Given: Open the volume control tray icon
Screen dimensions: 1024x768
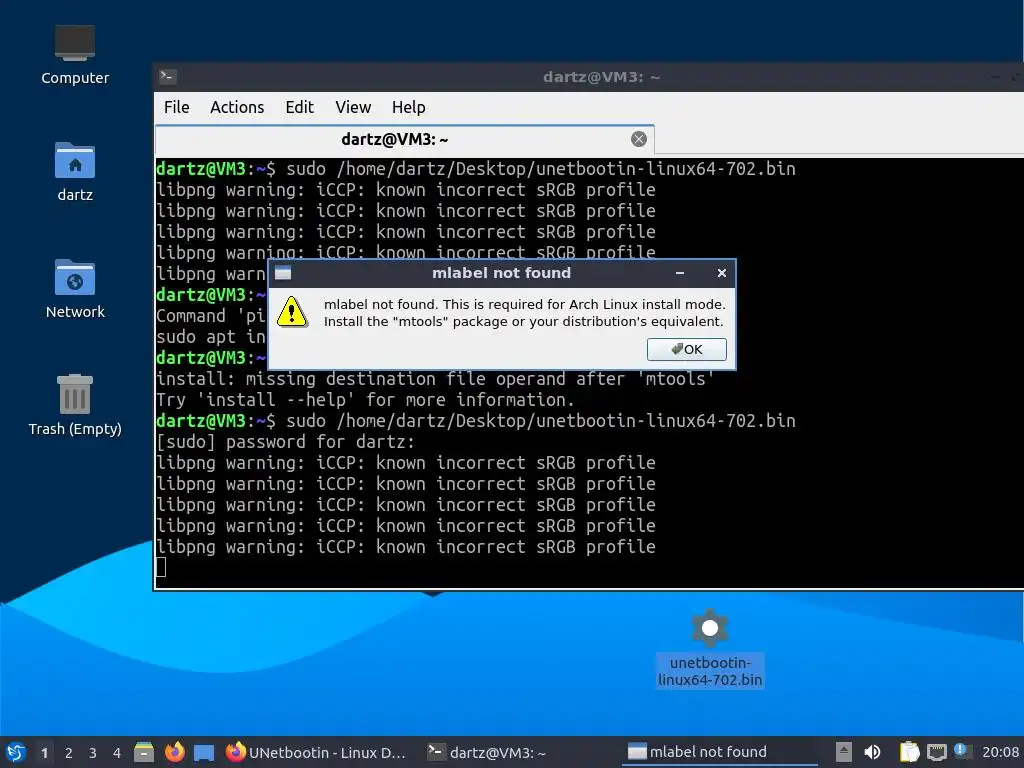Looking at the screenshot, I should click(872, 752).
